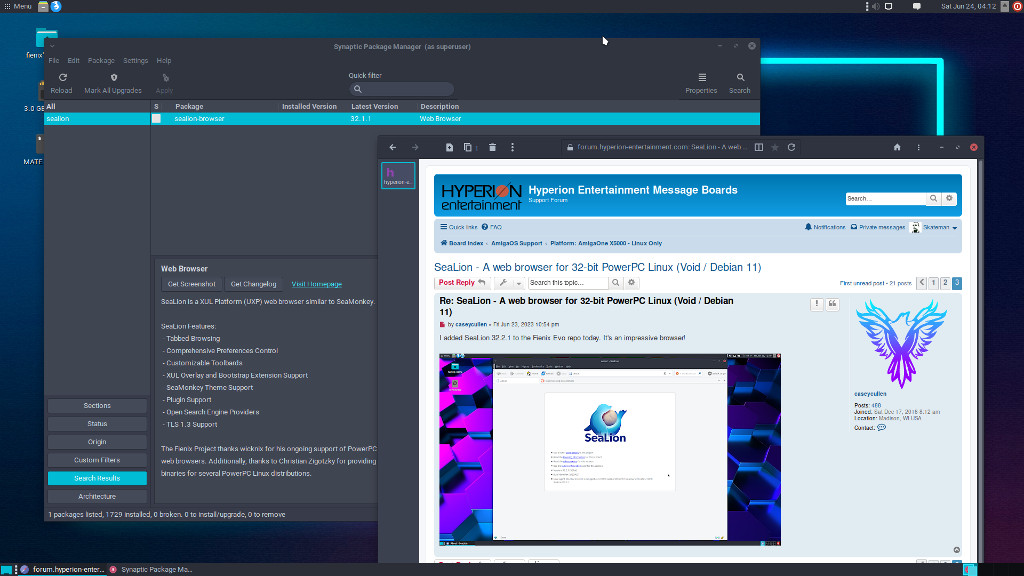Click the previous page arrow in pagination

(x=921, y=283)
